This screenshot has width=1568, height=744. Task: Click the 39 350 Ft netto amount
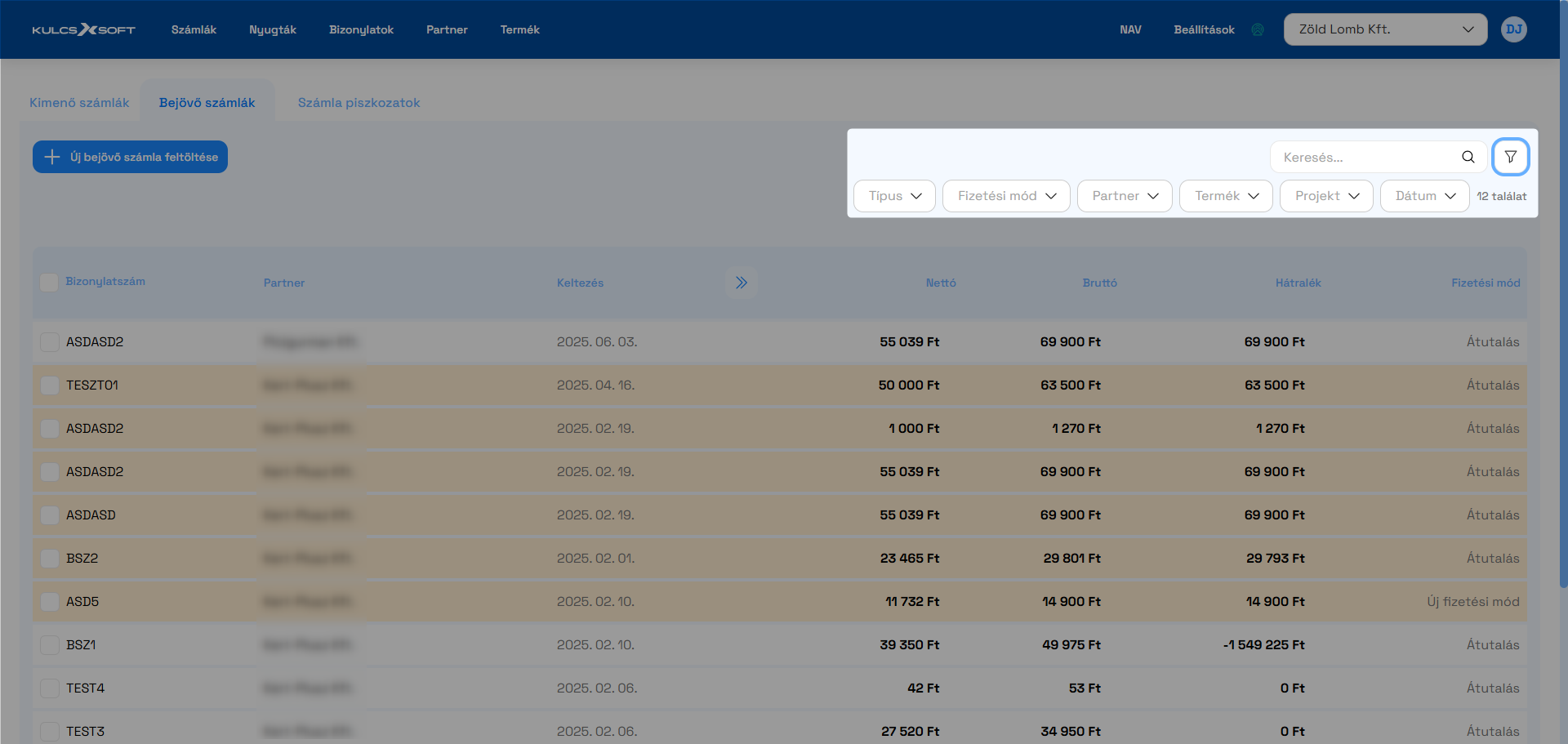pos(910,645)
